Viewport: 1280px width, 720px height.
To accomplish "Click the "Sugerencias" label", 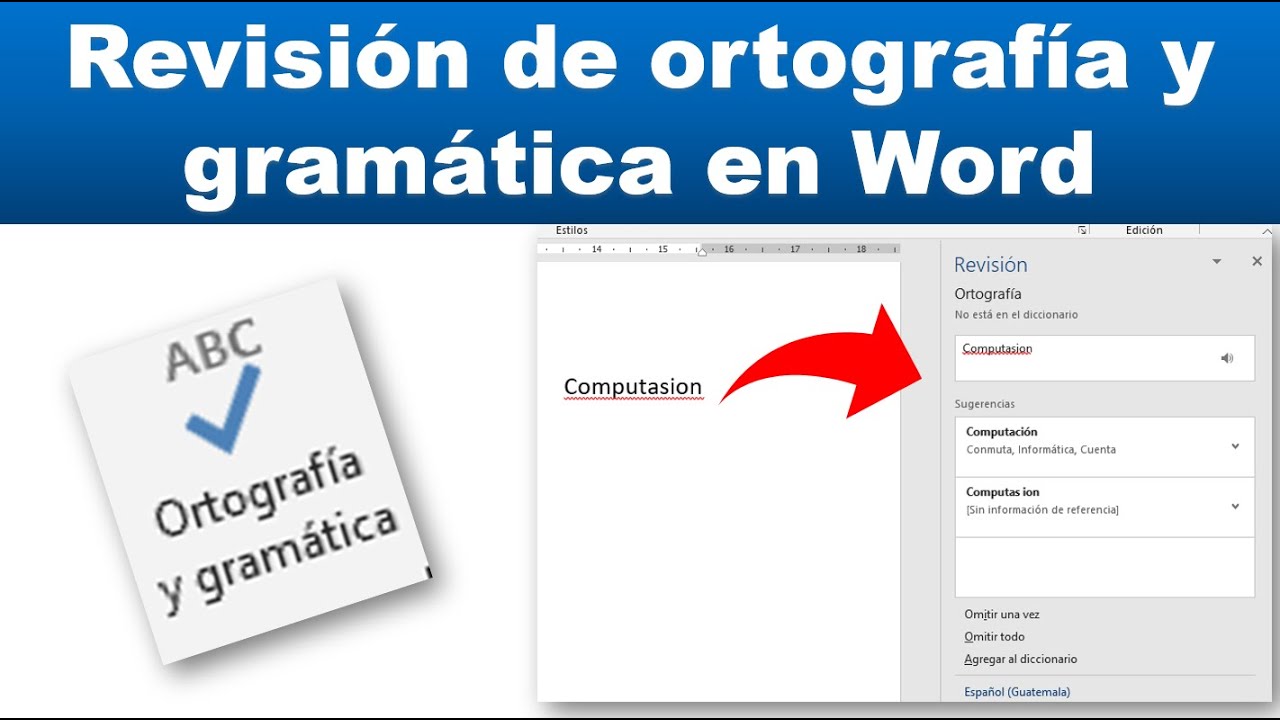I will (x=985, y=404).
